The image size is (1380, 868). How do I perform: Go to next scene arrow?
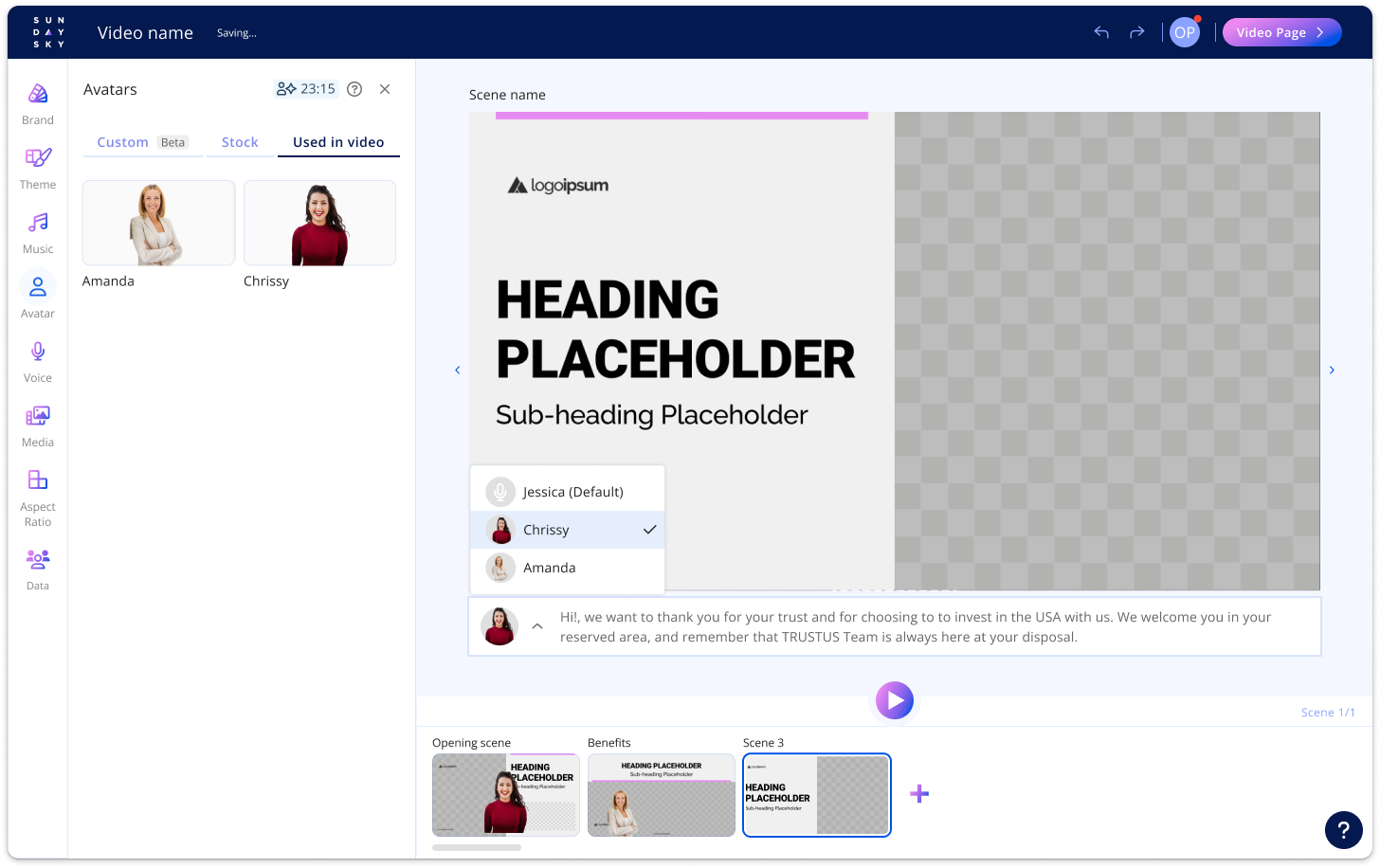pyautogui.click(x=1332, y=371)
